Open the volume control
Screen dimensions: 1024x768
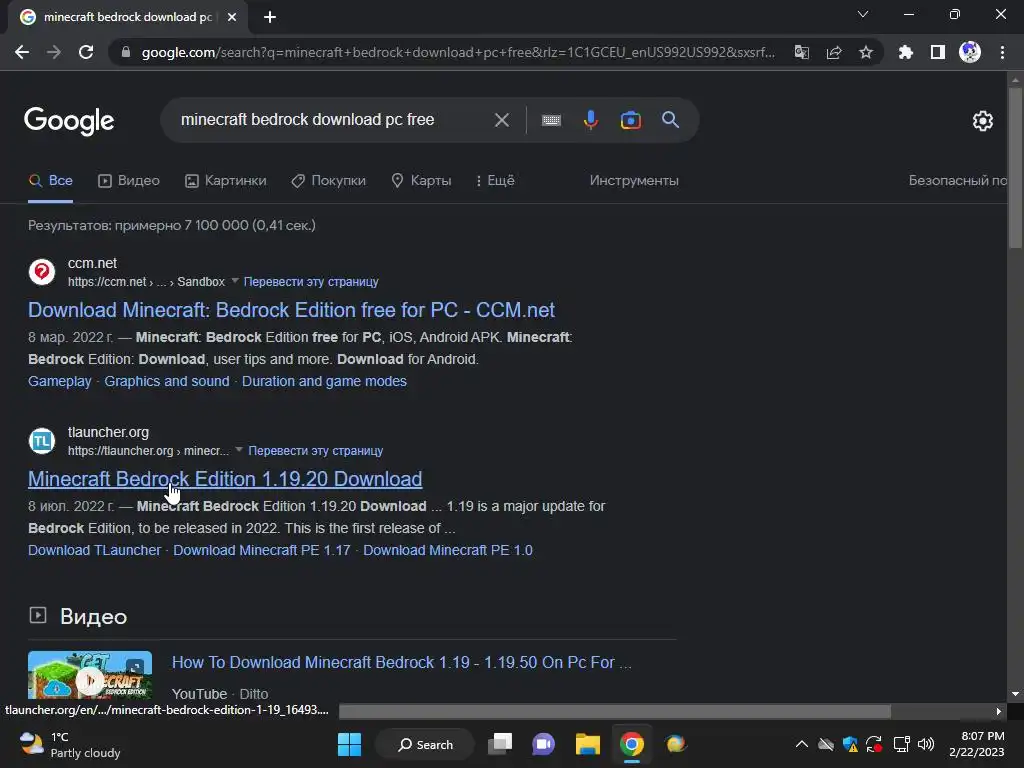tap(926, 744)
